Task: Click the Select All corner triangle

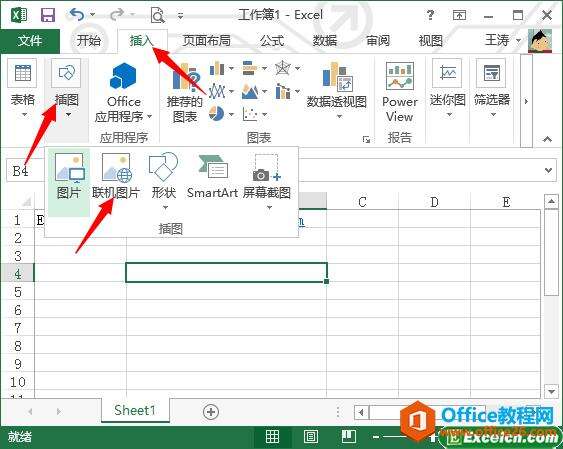Action: (26, 202)
